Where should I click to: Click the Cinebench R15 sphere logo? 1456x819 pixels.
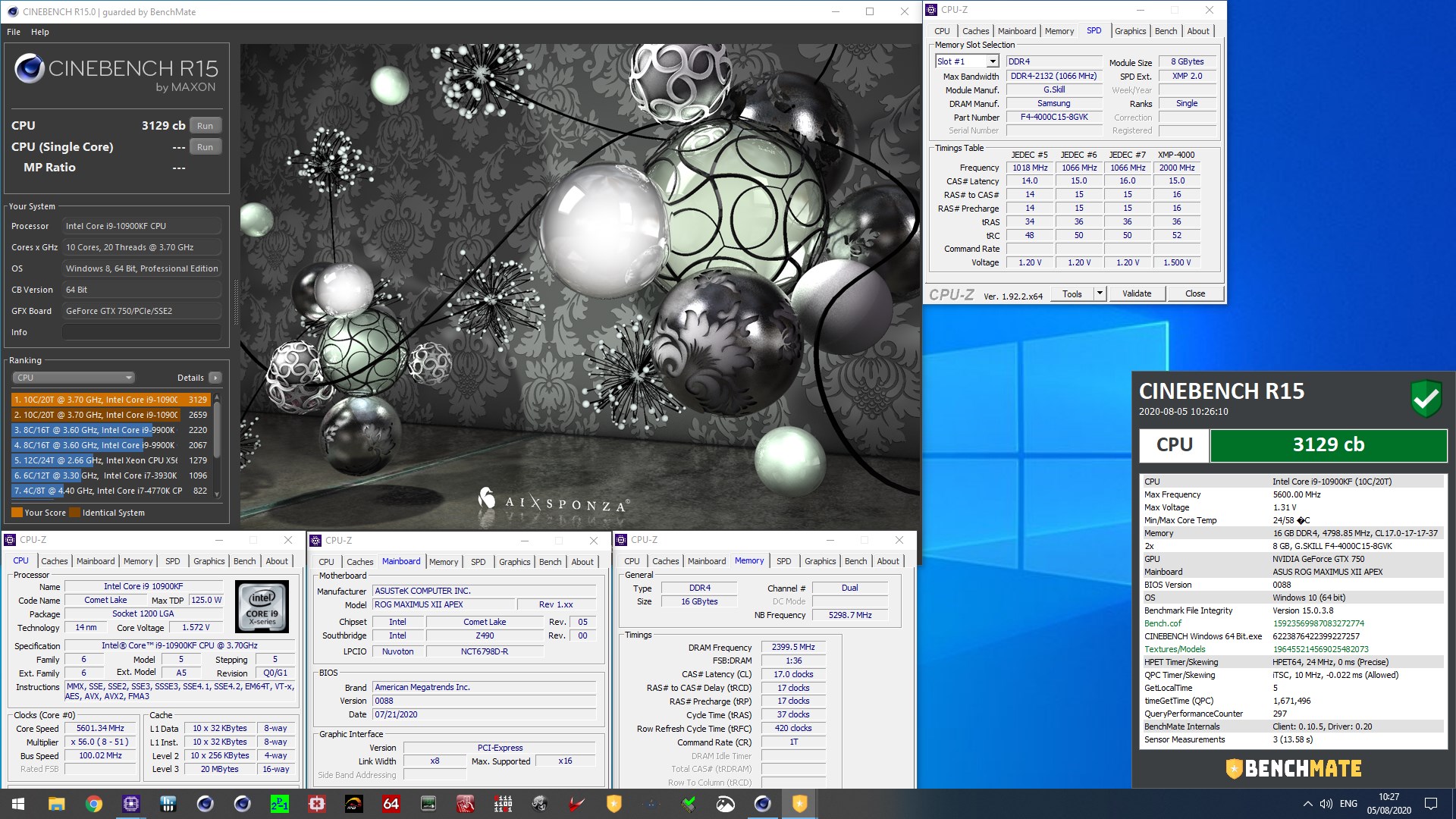[x=29, y=69]
